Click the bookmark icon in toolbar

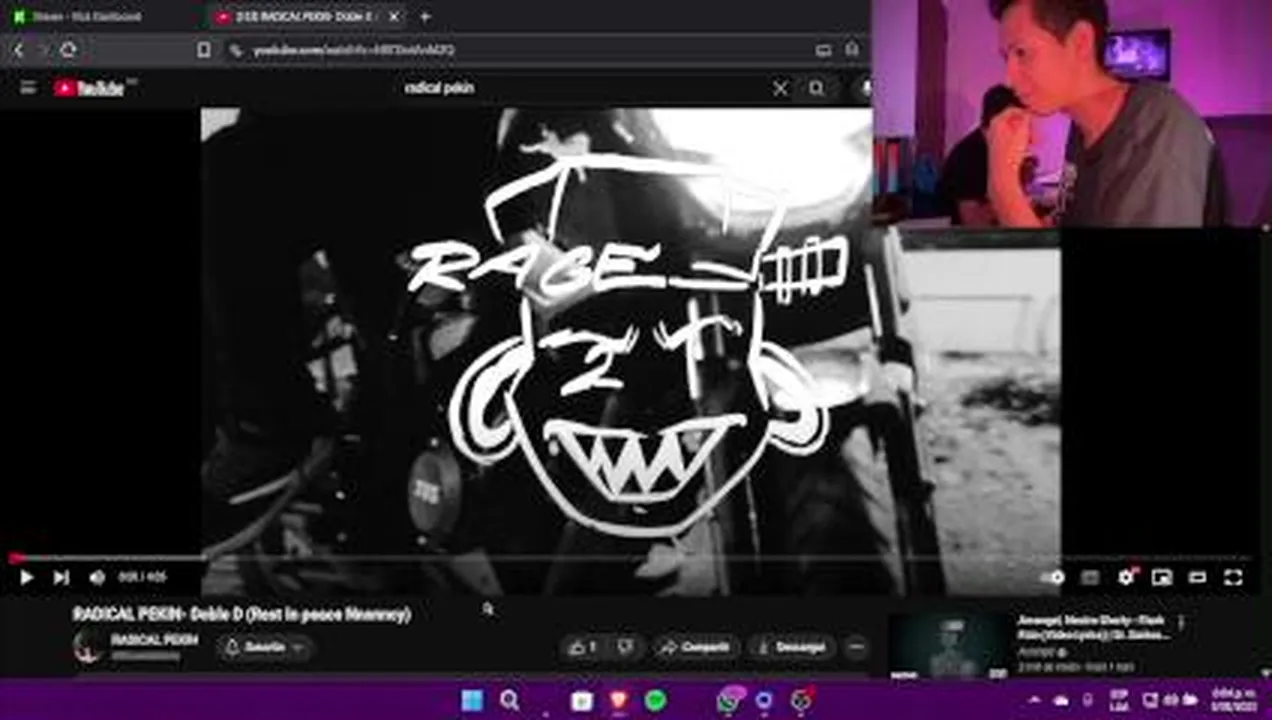coord(204,50)
